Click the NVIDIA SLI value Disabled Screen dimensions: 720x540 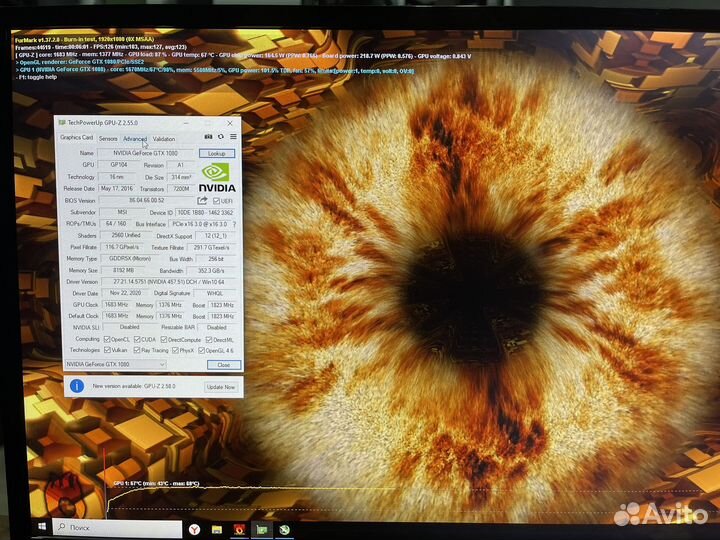pyautogui.click(x=129, y=327)
